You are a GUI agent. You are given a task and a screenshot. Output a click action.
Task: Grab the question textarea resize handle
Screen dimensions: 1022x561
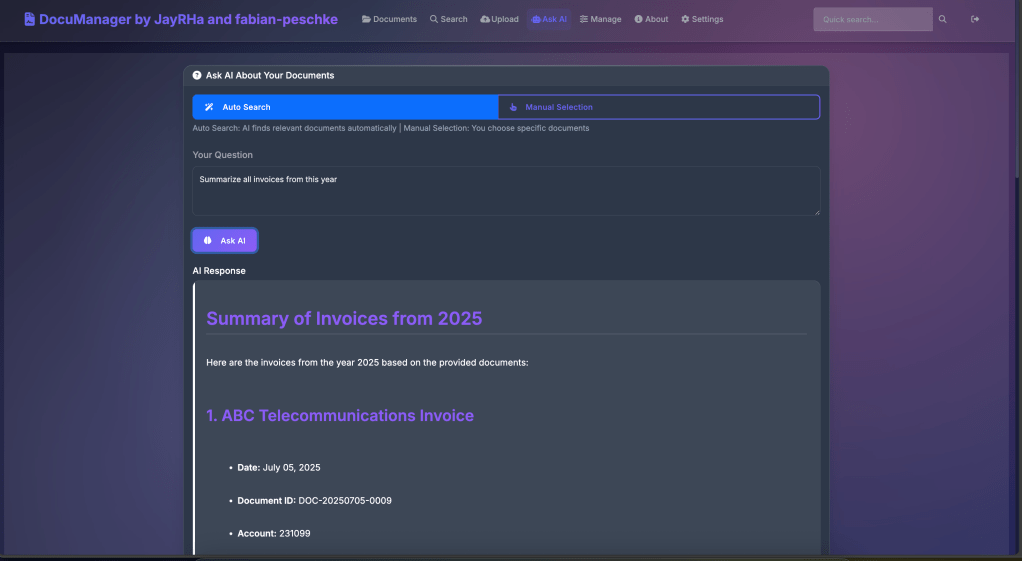pyautogui.click(x=816, y=211)
